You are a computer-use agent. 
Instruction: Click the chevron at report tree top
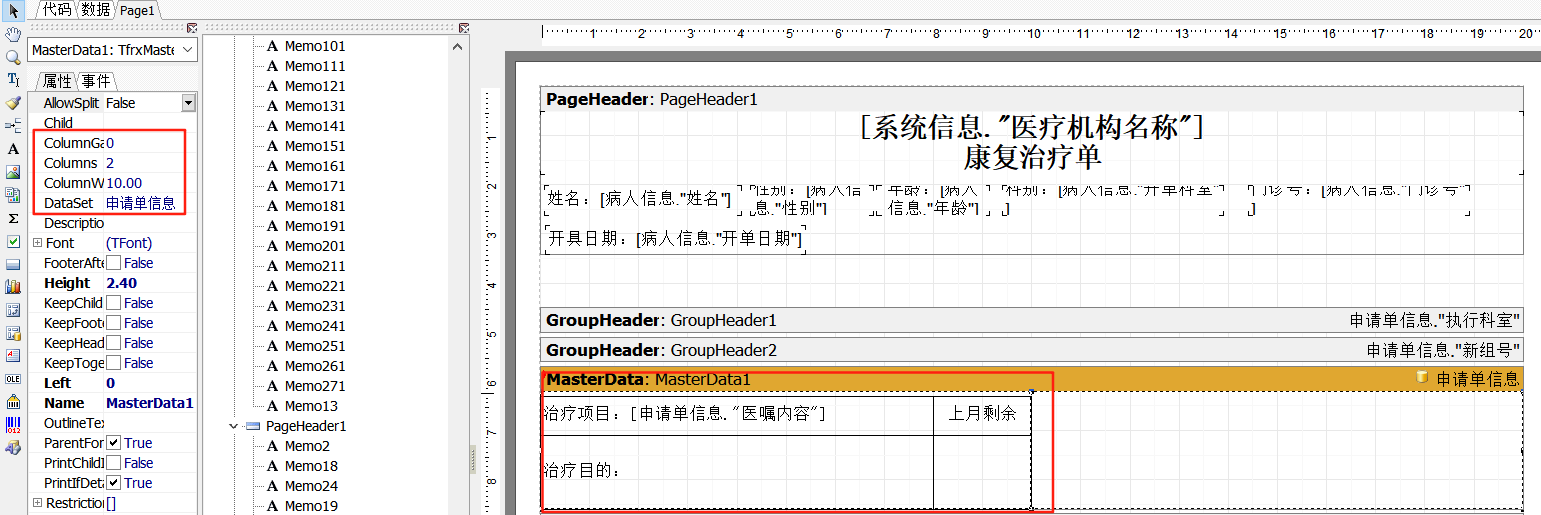(459, 45)
